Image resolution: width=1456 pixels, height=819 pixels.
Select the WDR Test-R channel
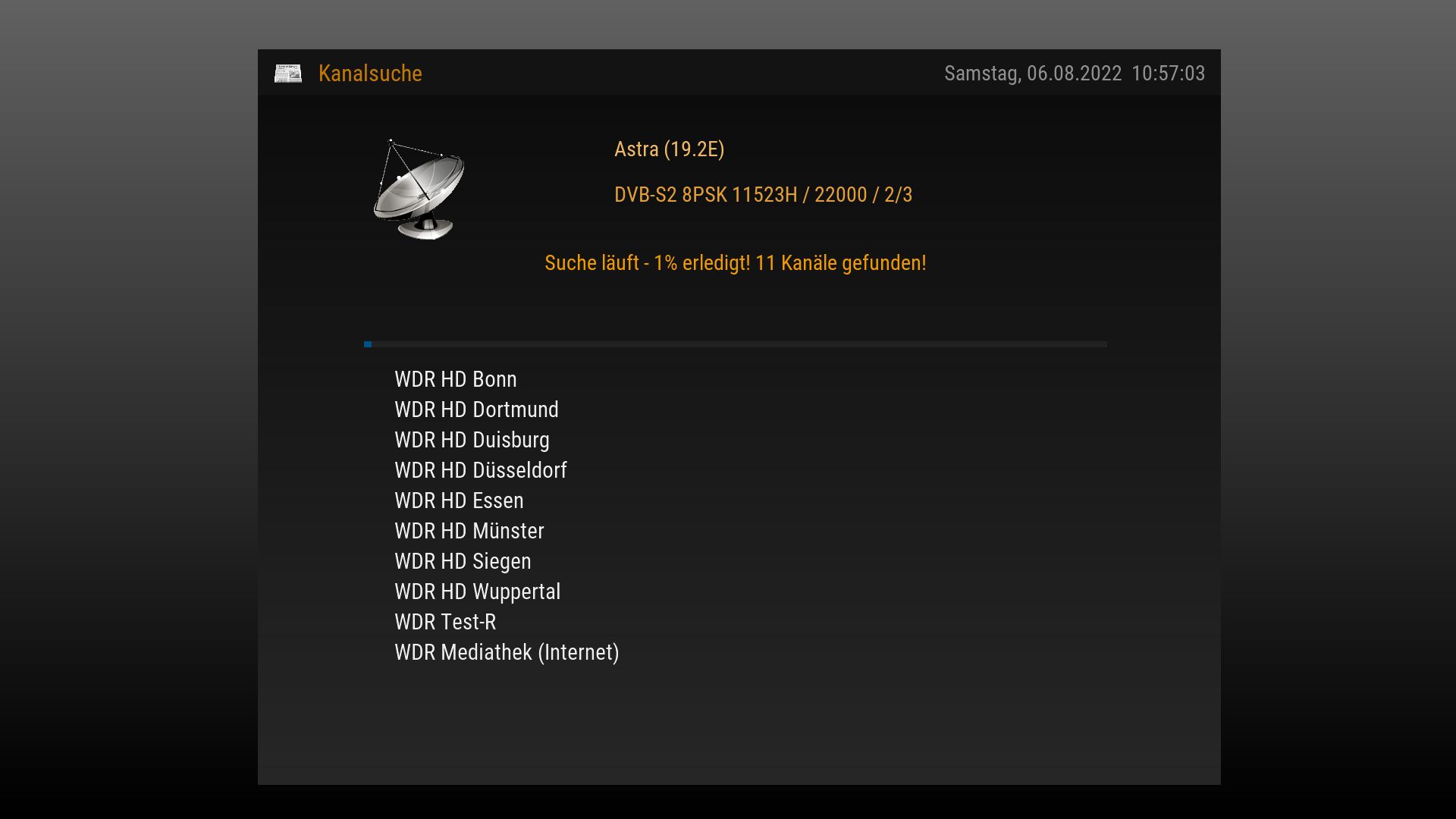coord(445,622)
